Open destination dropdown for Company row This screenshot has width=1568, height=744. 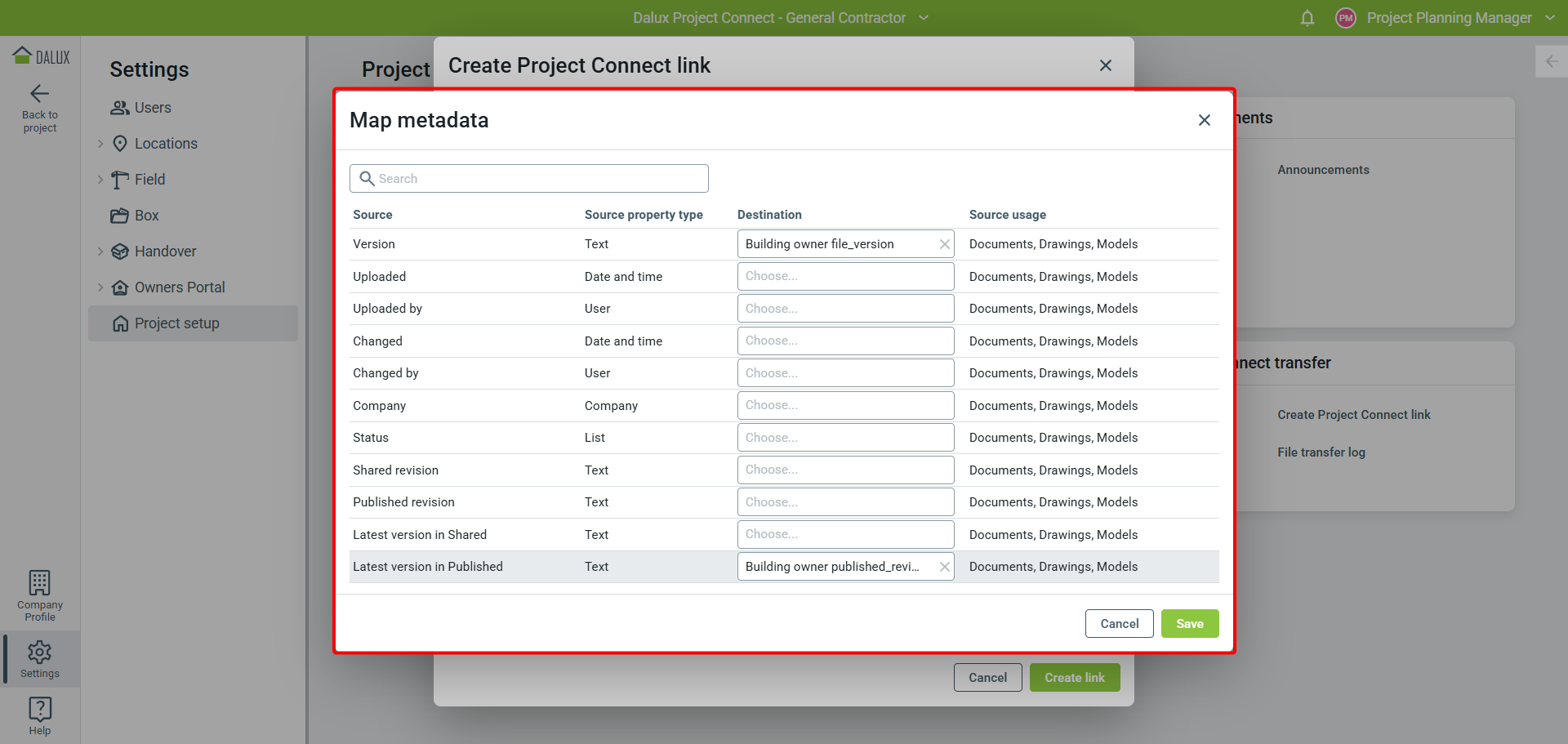pyautogui.click(x=844, y=406)
